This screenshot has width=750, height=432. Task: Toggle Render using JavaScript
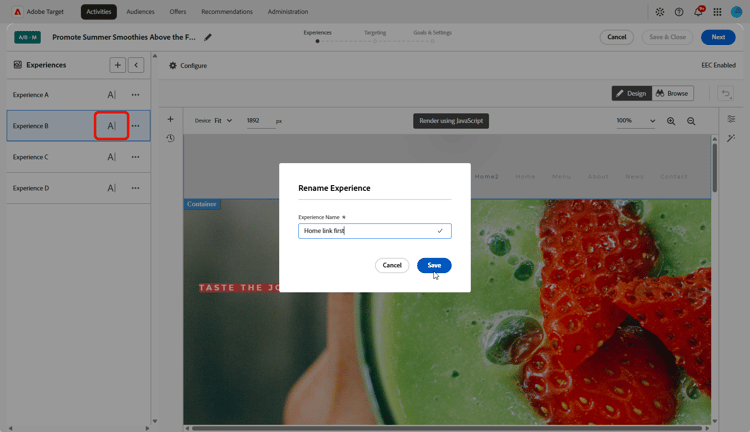pyautogui.click(x=451, y=121)
